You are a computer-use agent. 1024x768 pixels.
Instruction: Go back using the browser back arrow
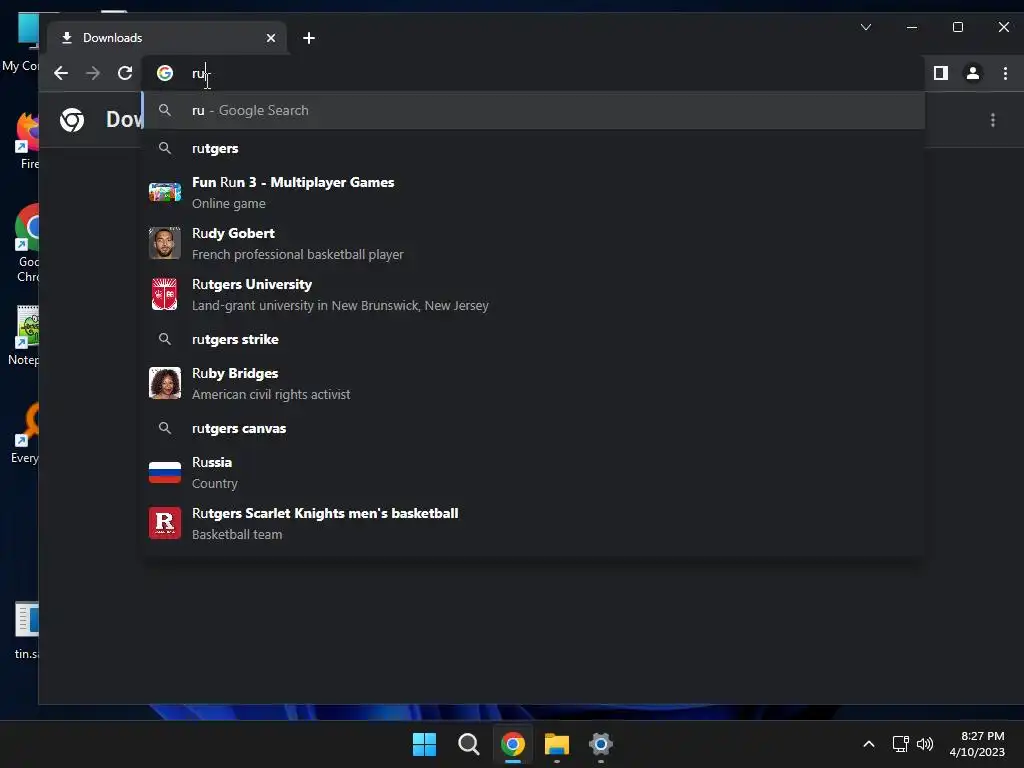61,73
